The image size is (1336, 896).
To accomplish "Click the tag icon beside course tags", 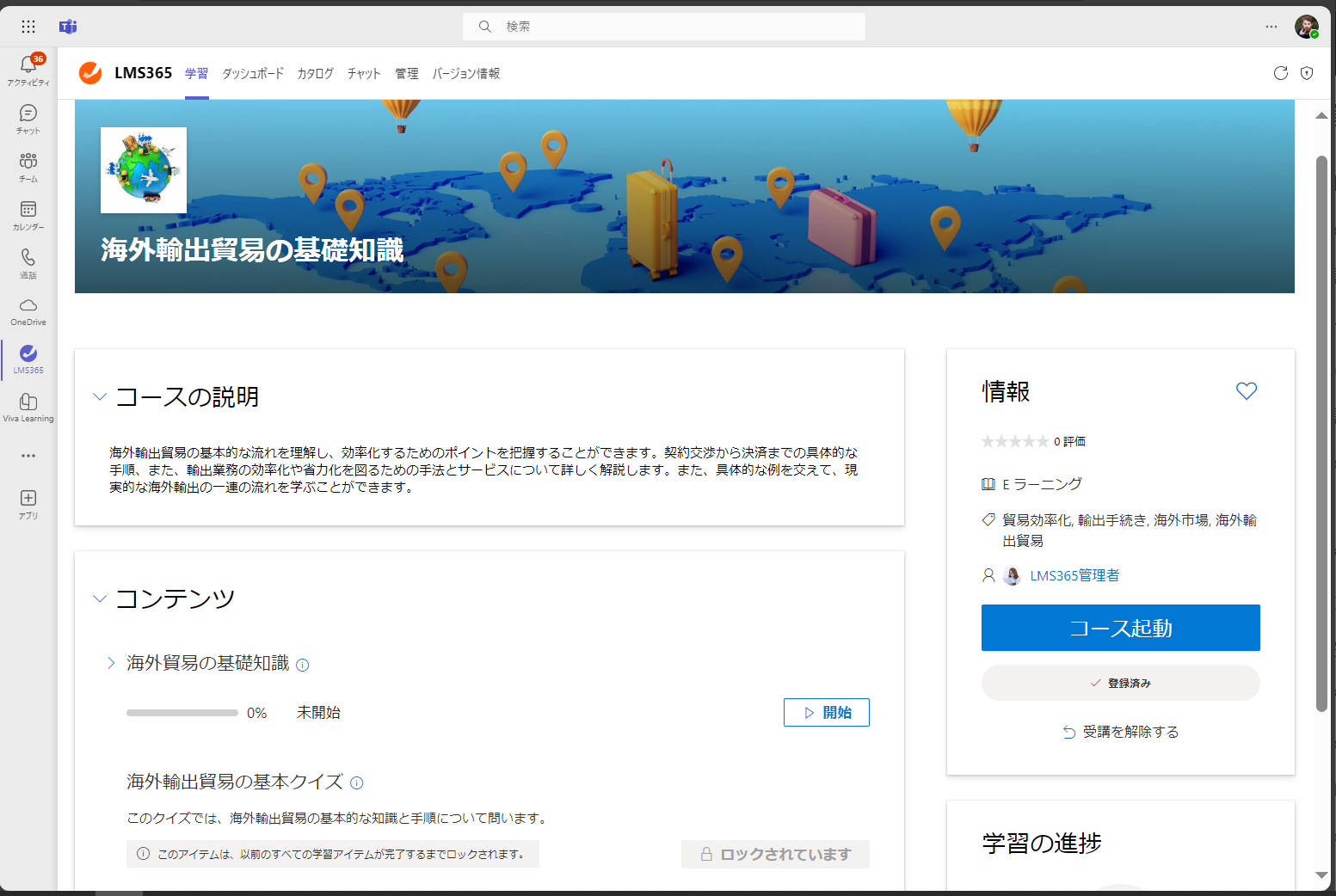I will 988,520.
